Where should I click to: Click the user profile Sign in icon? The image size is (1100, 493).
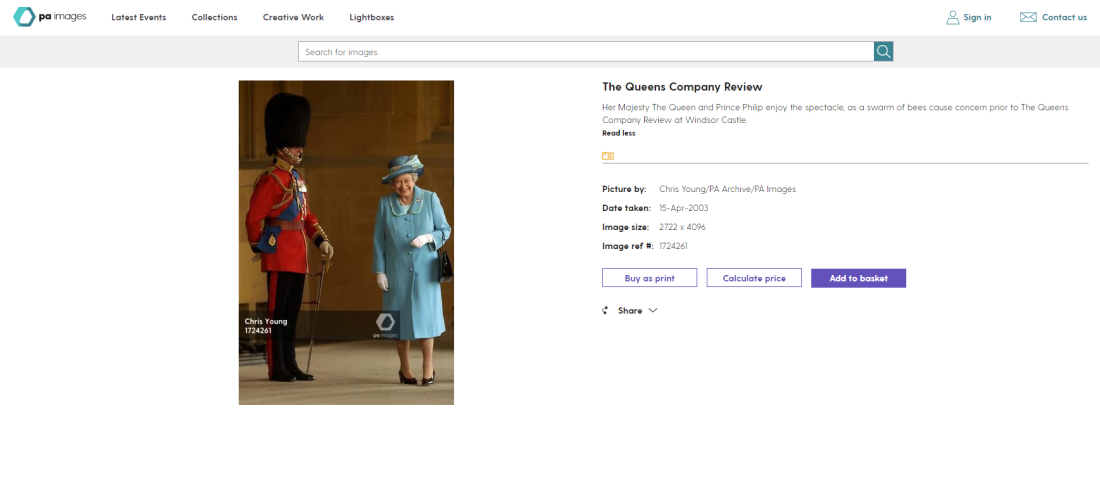tap(952, 18)
